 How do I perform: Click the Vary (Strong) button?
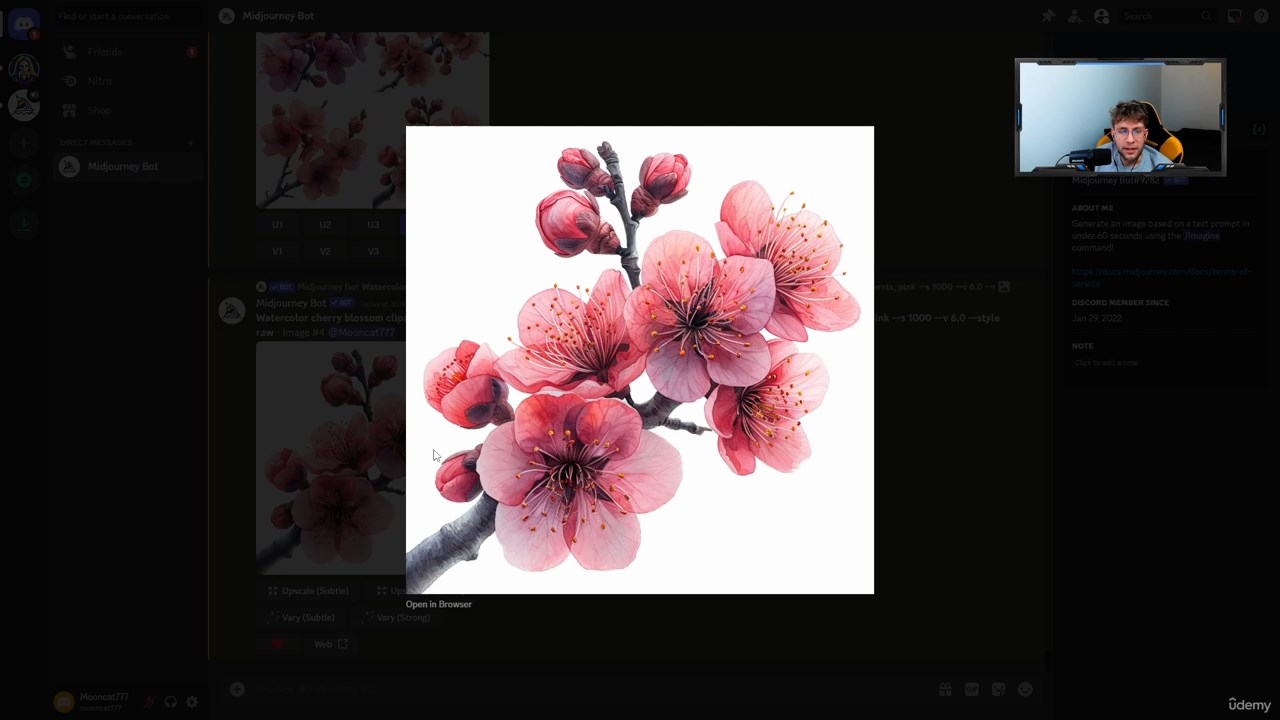396,618
